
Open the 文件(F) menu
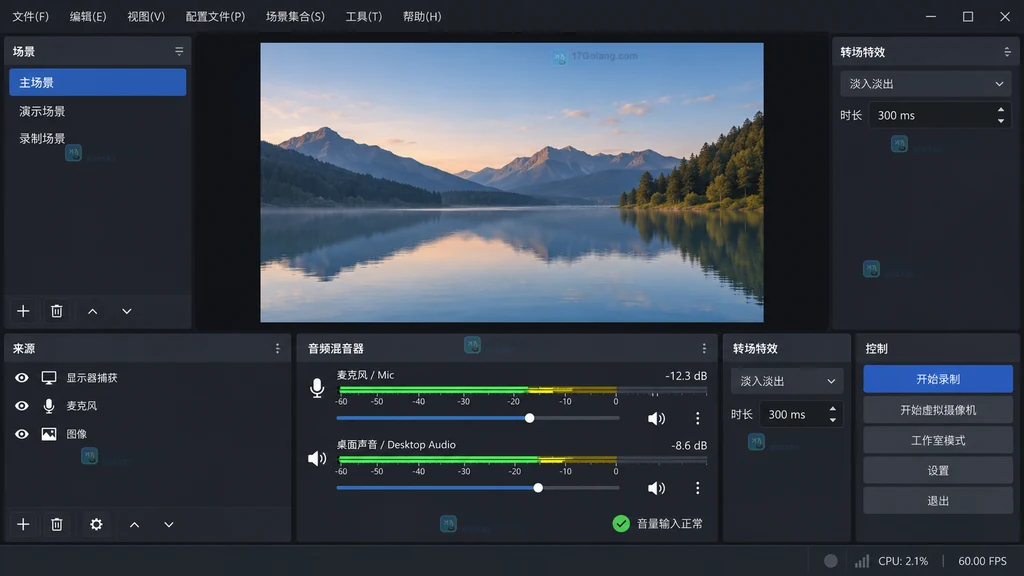(x=31, y=16)
